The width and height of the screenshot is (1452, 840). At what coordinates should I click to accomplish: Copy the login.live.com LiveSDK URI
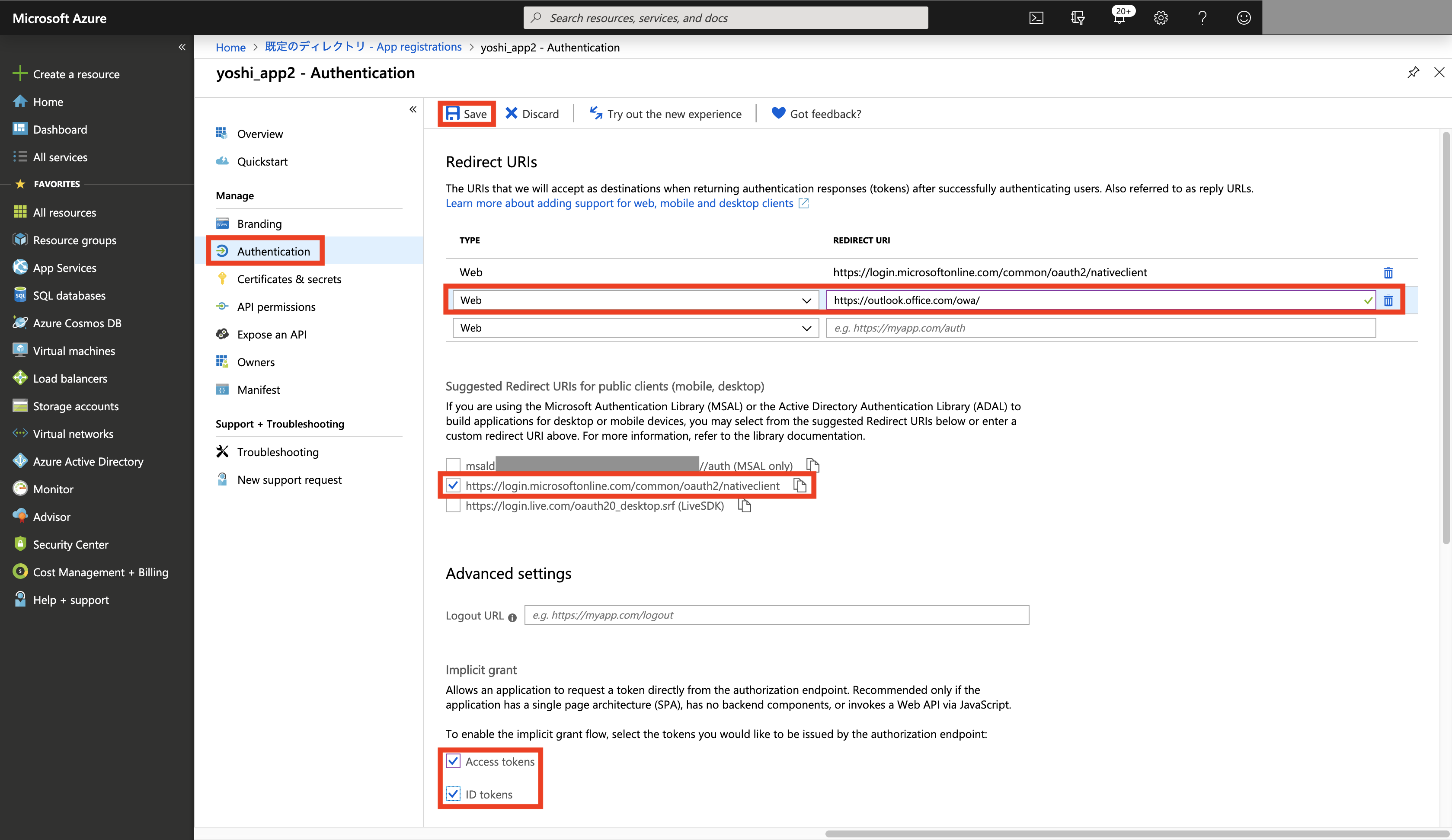pos(745,505)
